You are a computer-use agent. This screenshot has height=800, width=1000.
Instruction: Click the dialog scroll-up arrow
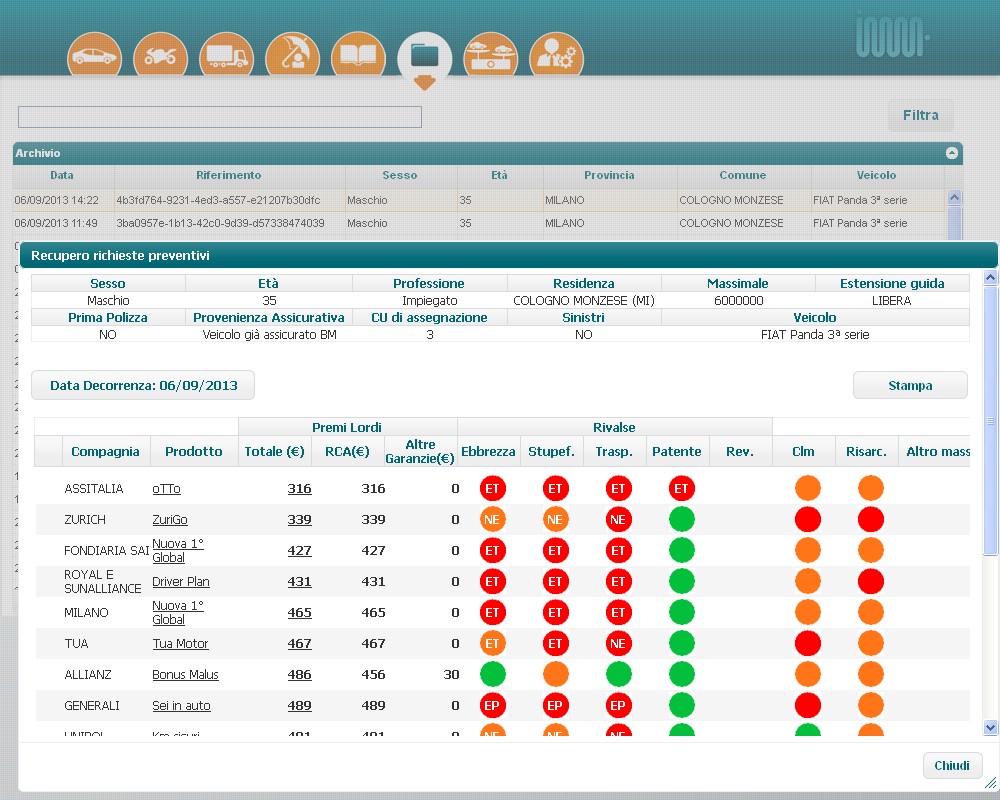990,278
